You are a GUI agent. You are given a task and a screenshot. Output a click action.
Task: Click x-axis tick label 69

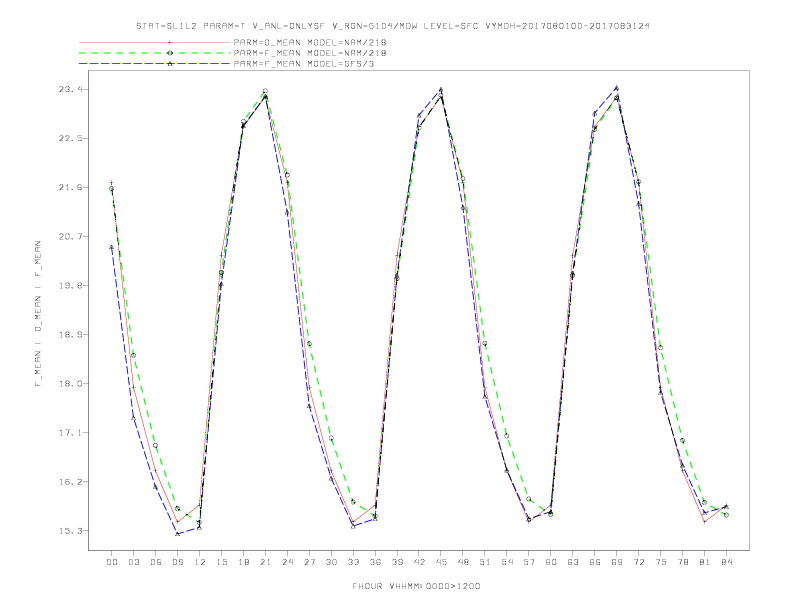click(x=617, y=562)
